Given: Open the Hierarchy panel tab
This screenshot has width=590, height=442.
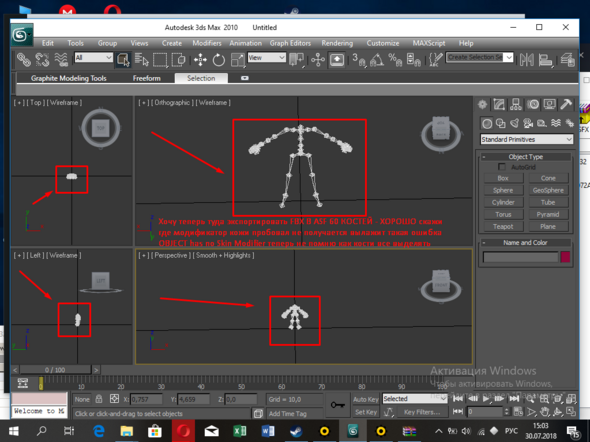Looking at the screenshot, I should (x=516, y=104).
